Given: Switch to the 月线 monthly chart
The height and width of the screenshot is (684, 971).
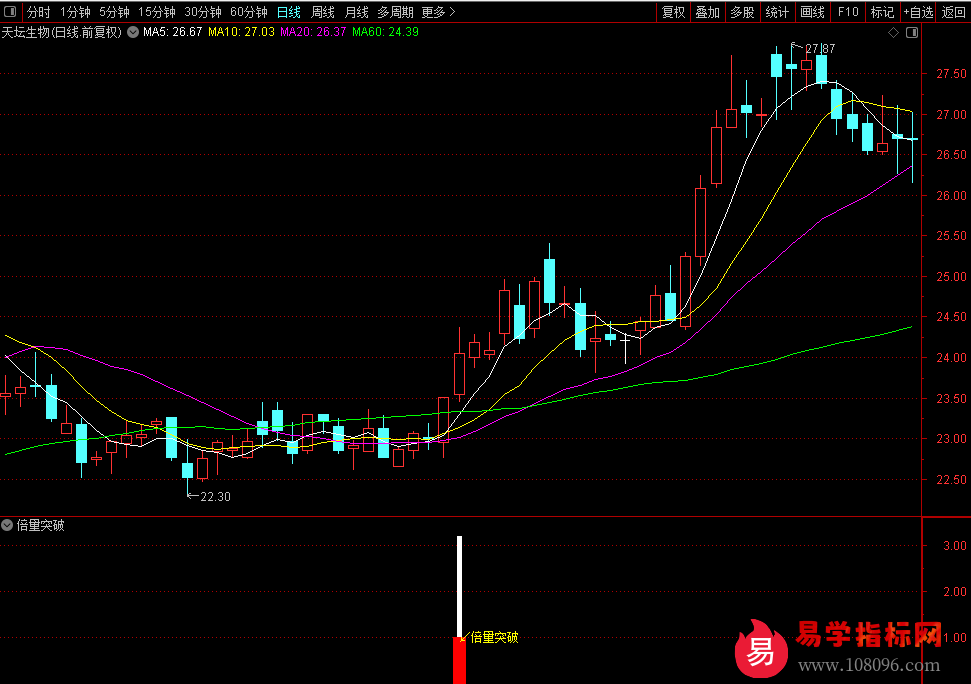Looking at the screenshot, I should point(356,12).
